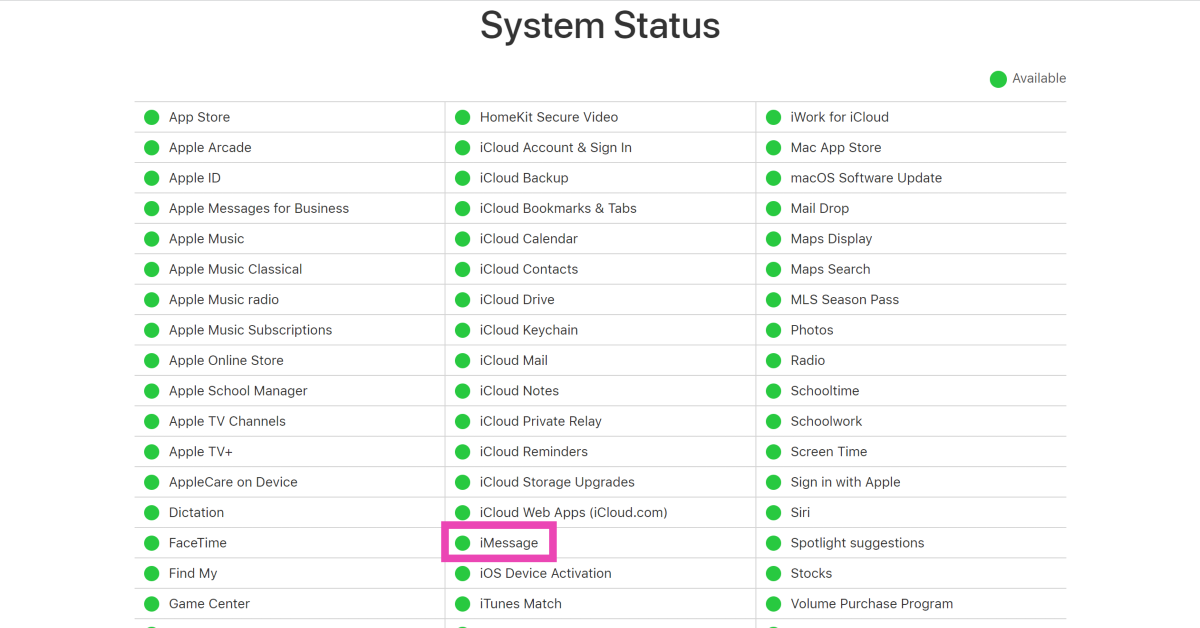Click the green dot beside iWork for iCloud
The width and height of the screenshot is (1200, 628).
click(x=773, y=117)
